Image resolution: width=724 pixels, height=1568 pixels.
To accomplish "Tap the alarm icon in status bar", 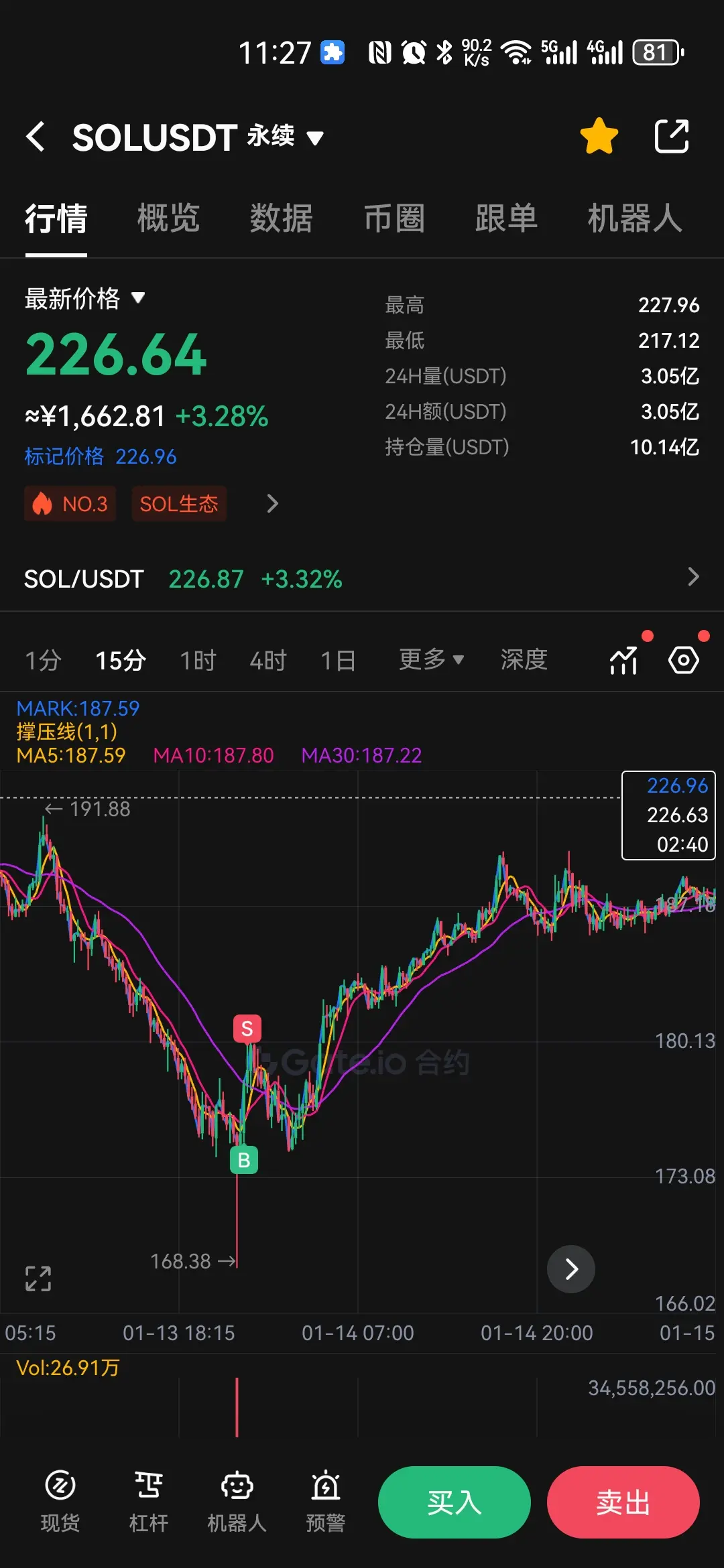I will click(x=414, y=52).
